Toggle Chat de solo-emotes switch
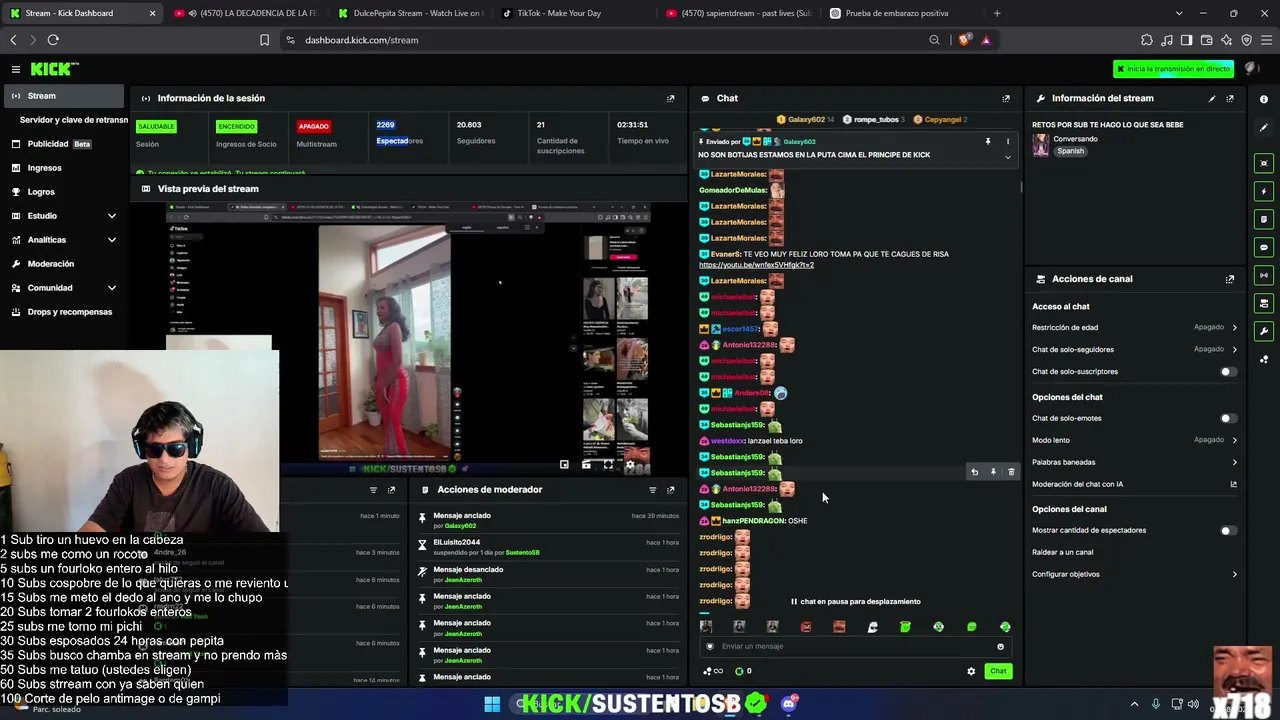 pos(1228,418)
